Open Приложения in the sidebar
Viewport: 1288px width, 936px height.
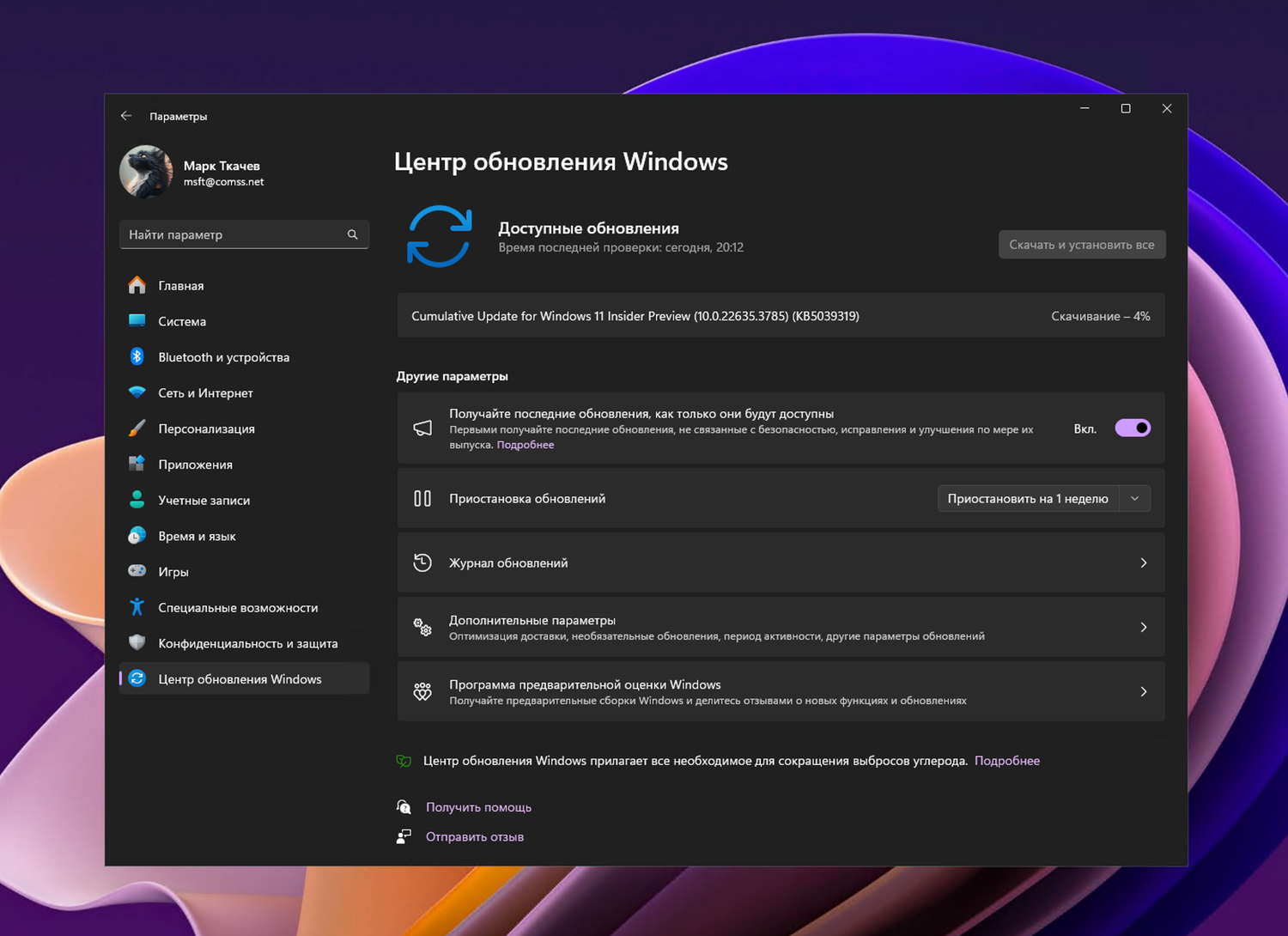click(244, 464)
